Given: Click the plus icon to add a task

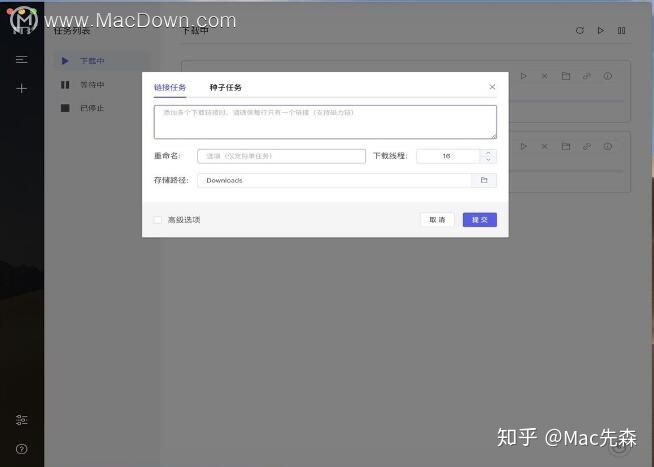Looking at the screenshot, I should [22, 88].
